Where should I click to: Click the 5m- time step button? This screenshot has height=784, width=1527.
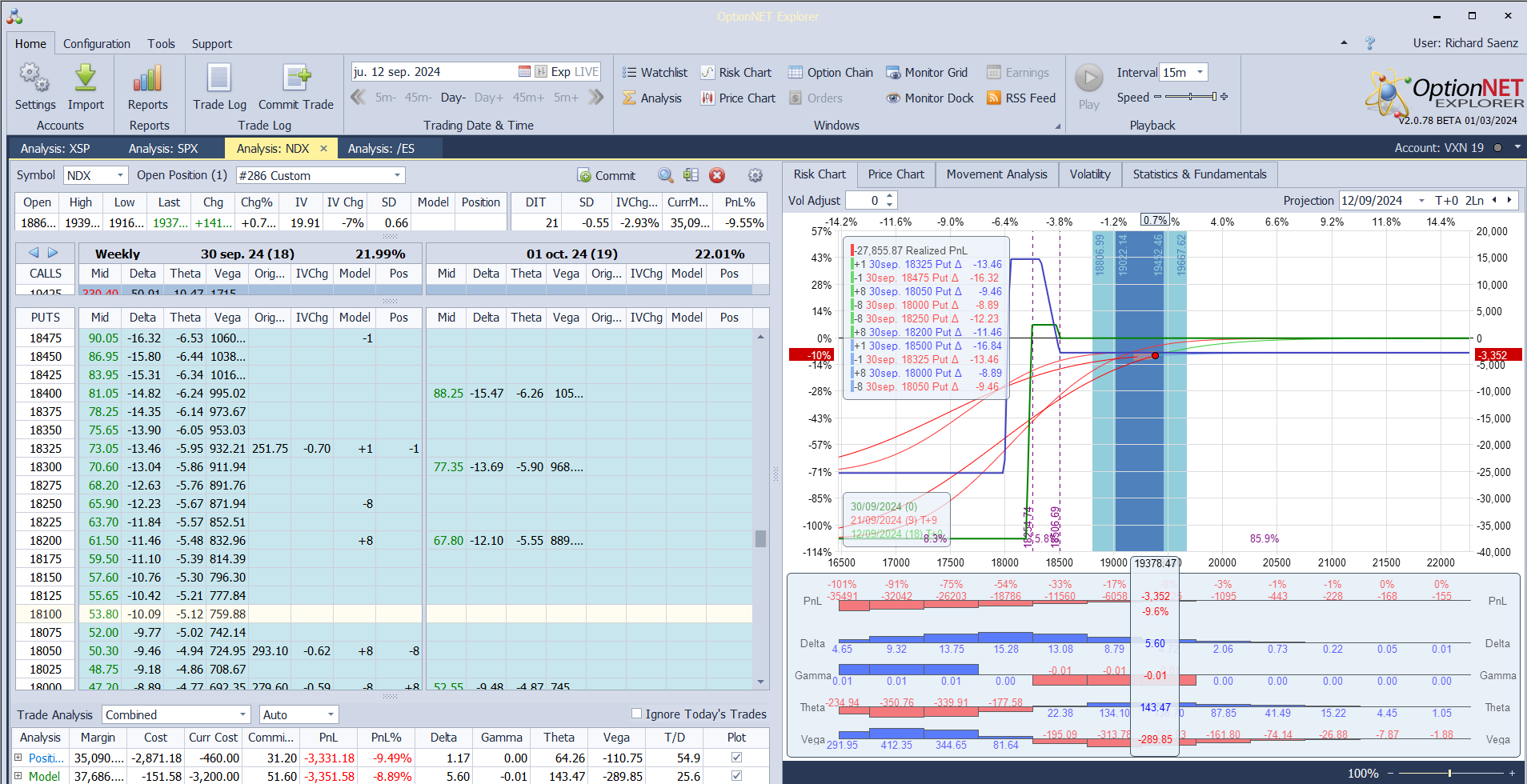click(x=386, y=98)
